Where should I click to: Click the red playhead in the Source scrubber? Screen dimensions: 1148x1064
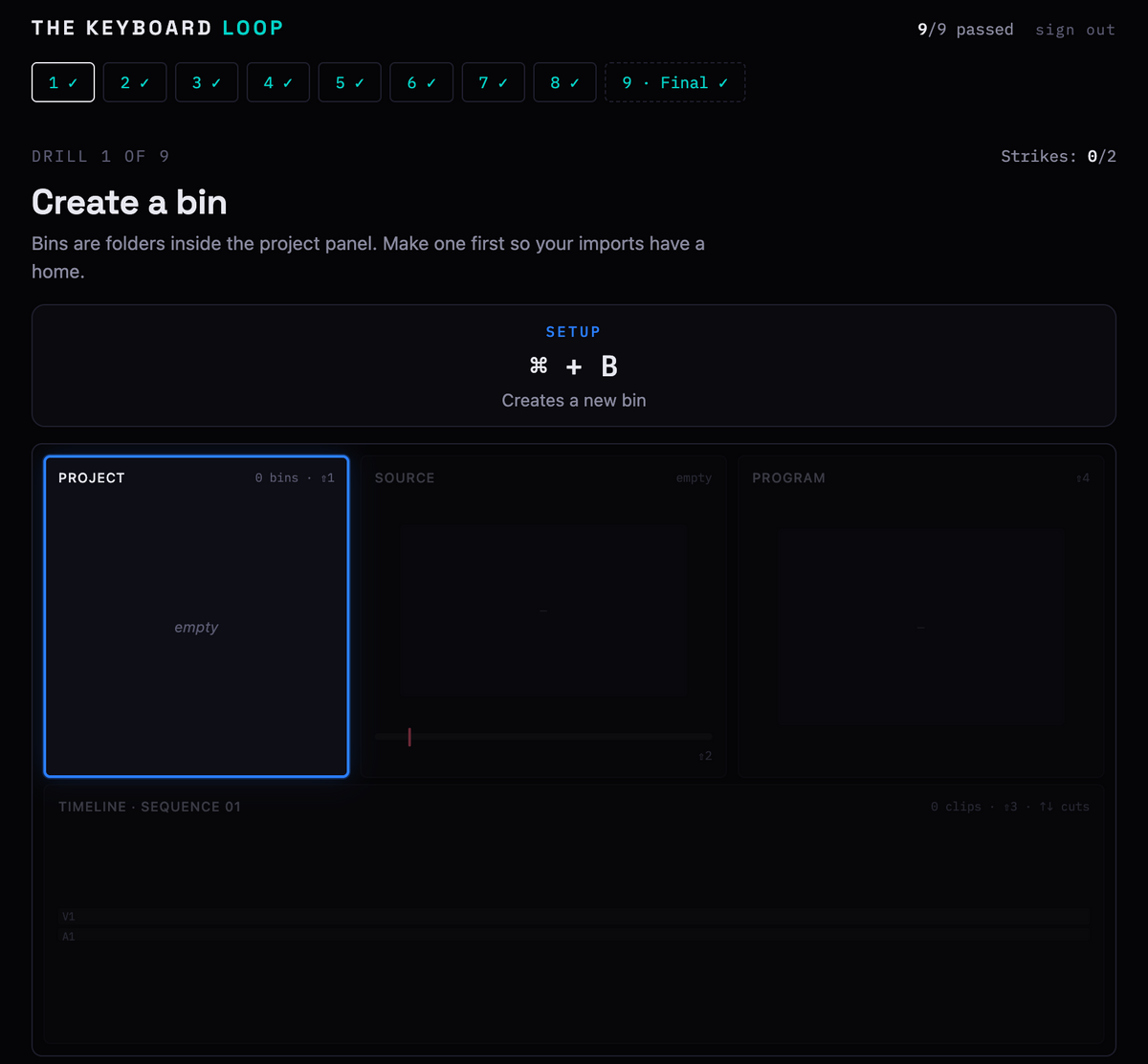409,736
